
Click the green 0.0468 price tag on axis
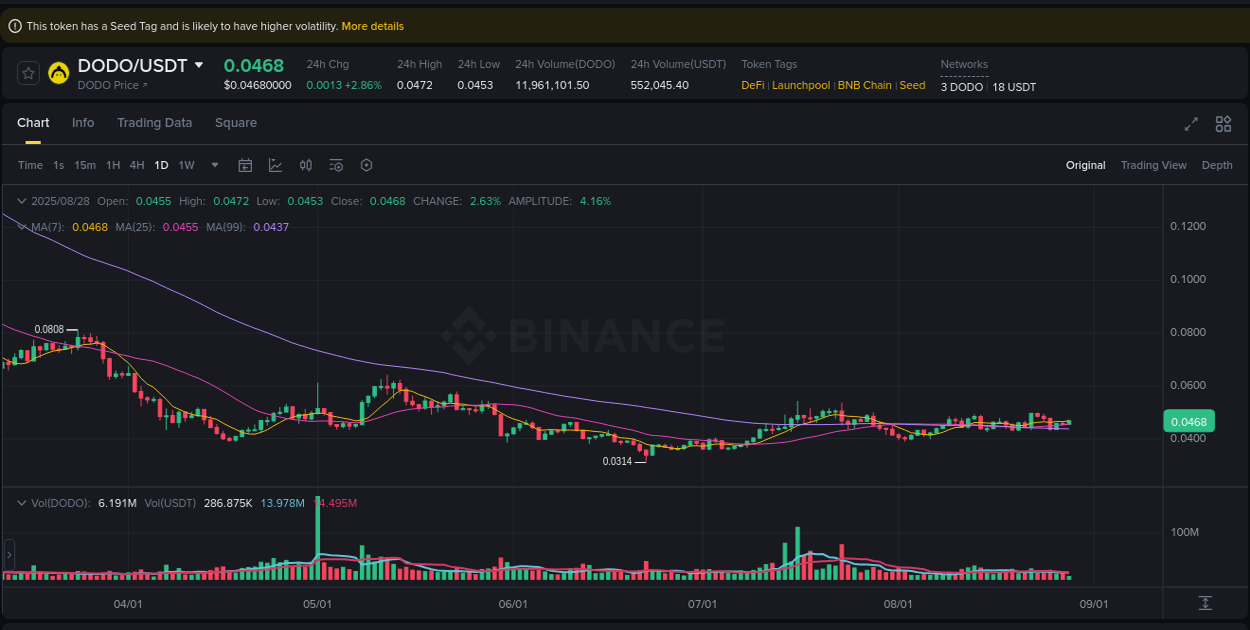(1188, 421)
